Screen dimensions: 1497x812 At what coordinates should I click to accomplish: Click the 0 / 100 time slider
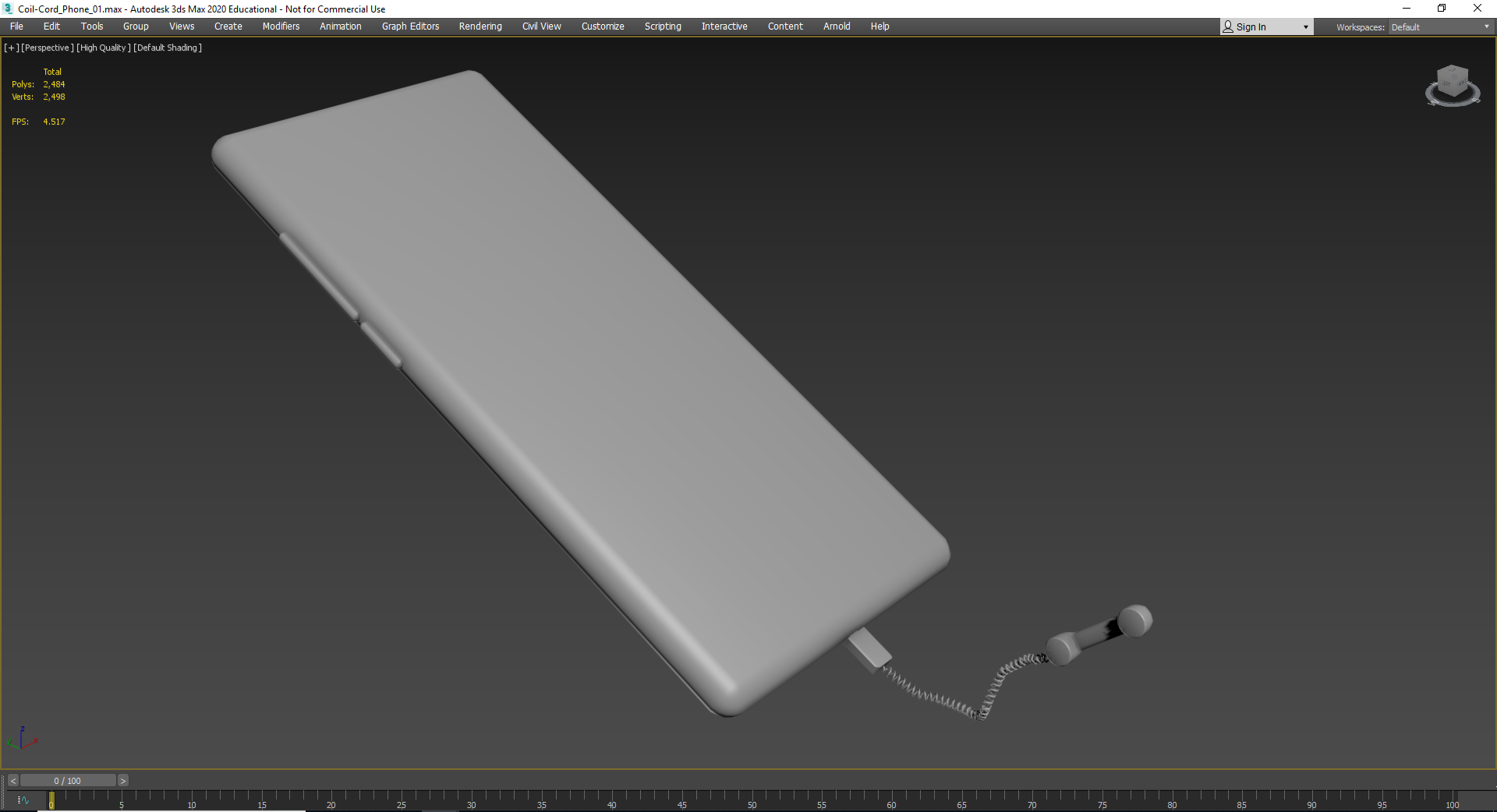point(68,780)
